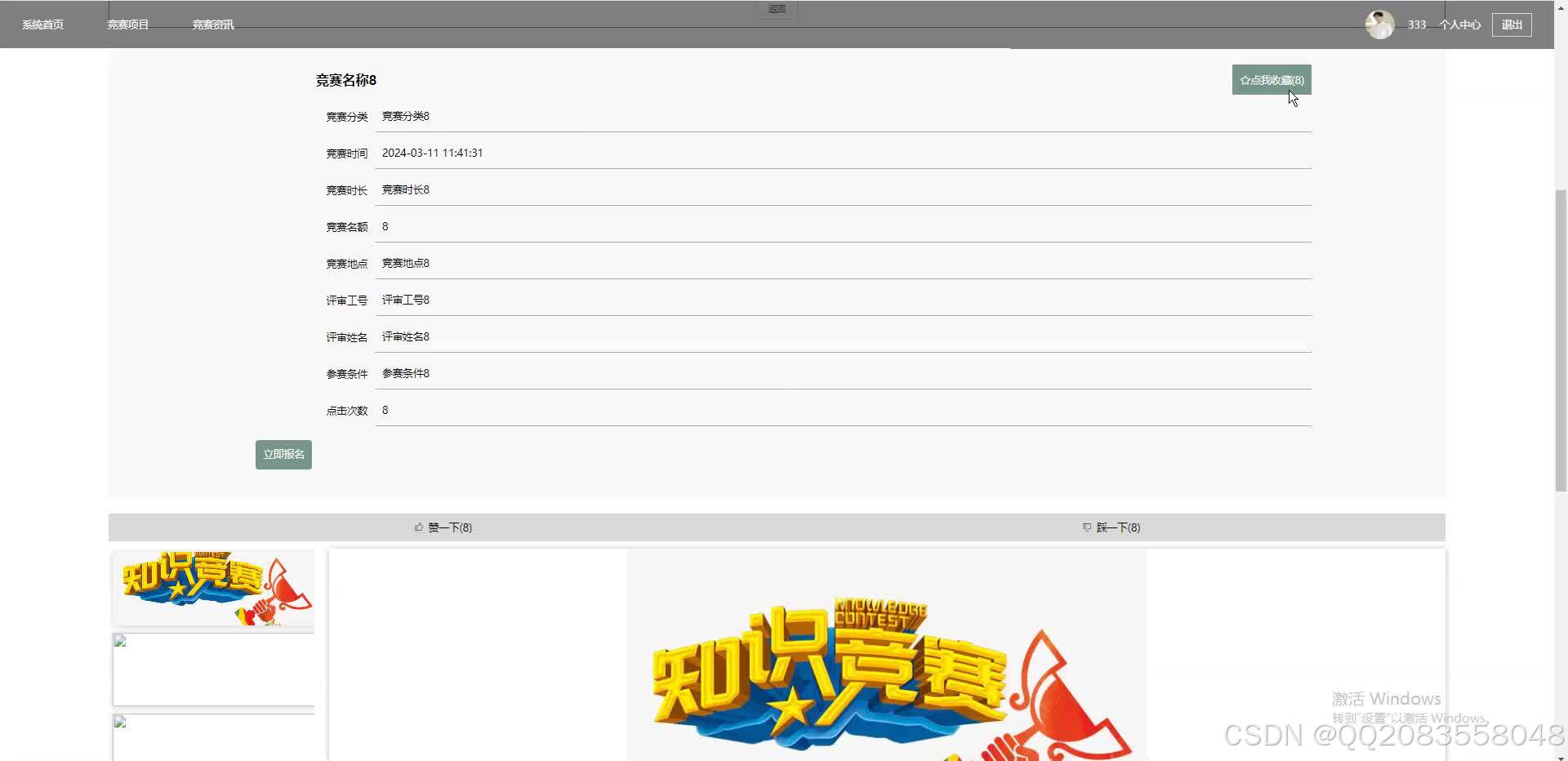Open 个人中心 link

[1459, 24]
